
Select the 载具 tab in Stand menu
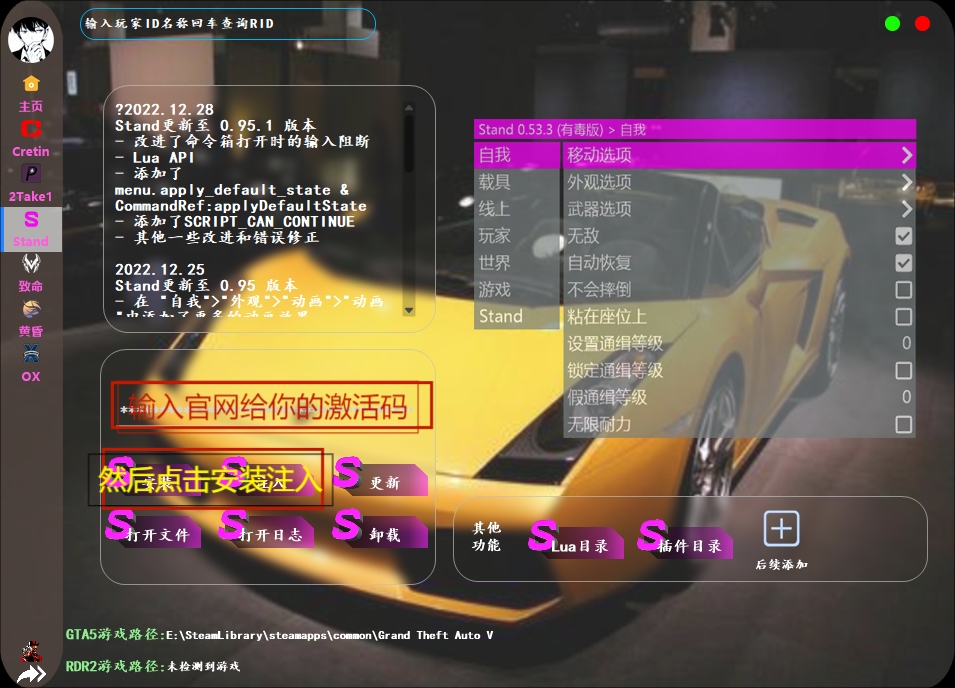coord(516,182)
